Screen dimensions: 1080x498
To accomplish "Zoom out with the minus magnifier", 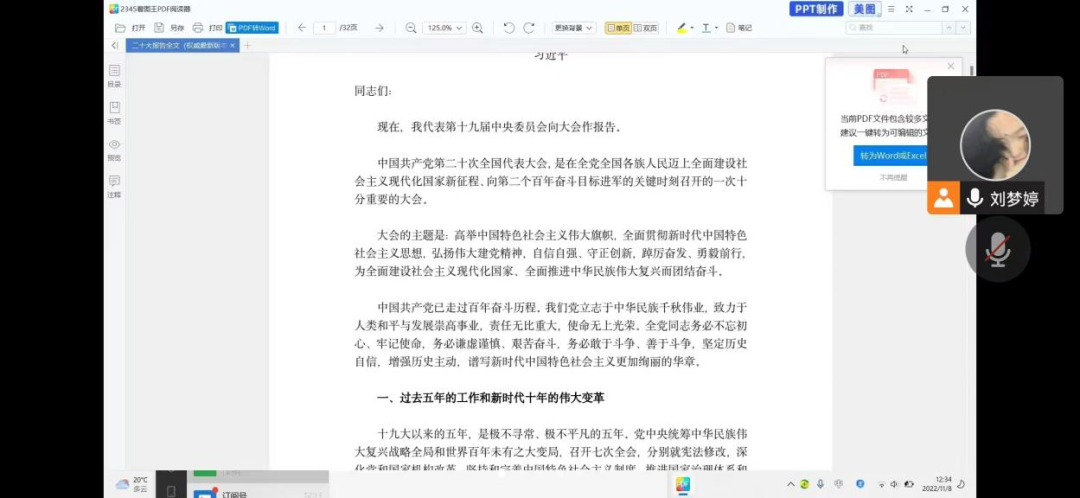I will coord(411,28).
